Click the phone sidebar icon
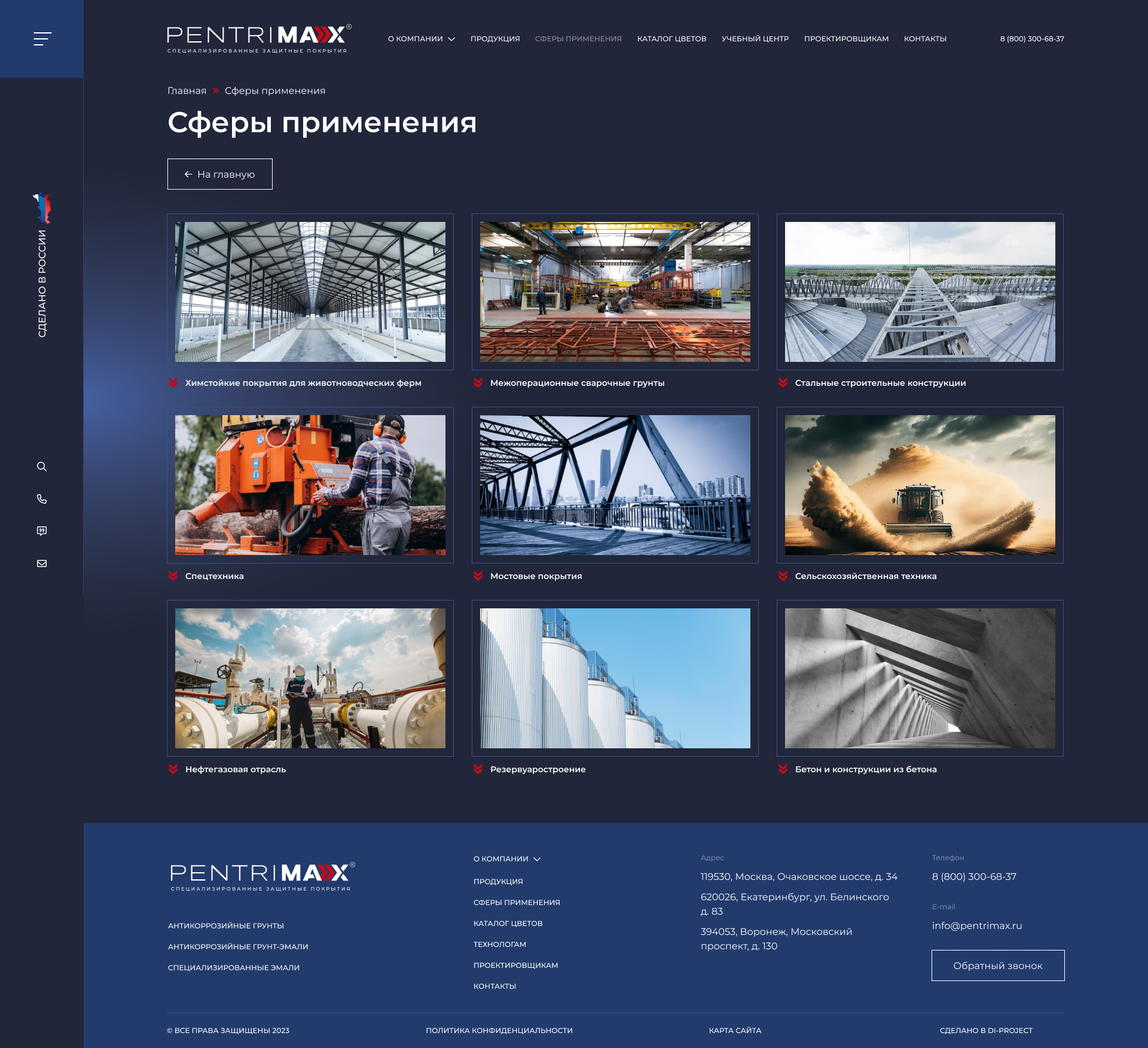This screenshot has width=1148, height=1048. [x=42, y=499]
